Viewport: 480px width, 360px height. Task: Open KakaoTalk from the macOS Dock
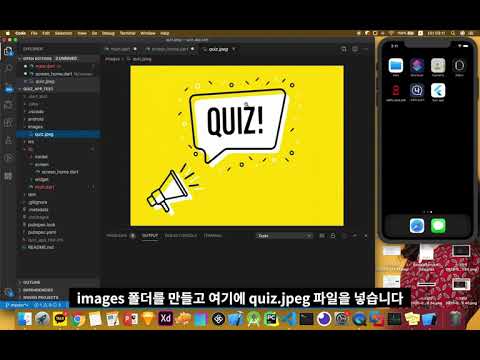point(60,319)
